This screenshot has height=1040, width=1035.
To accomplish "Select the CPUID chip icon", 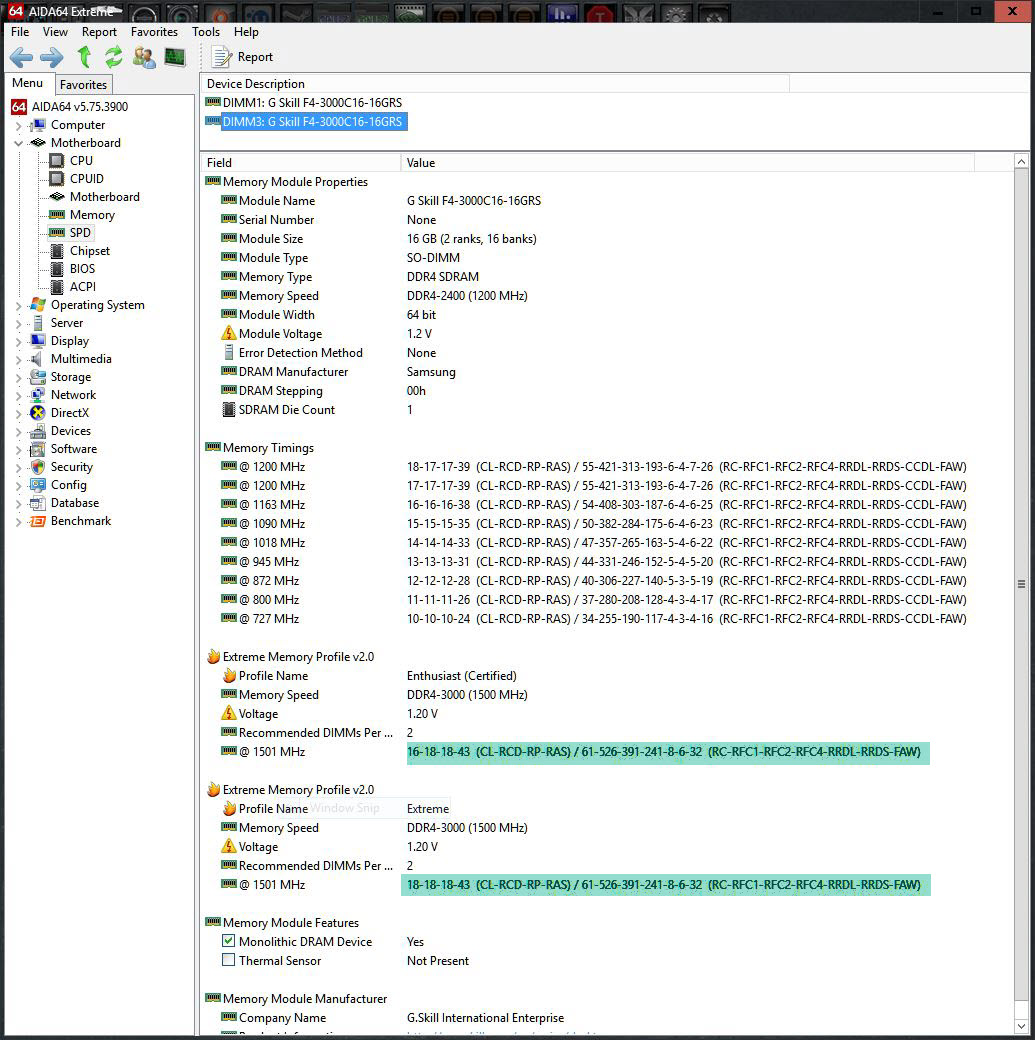I will pos(57,178).
